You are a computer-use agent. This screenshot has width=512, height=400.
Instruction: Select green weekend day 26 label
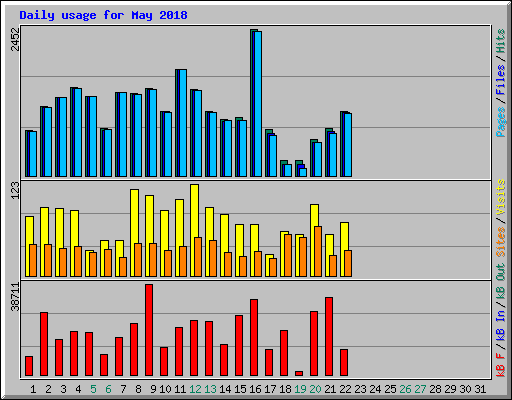point(405,389)
